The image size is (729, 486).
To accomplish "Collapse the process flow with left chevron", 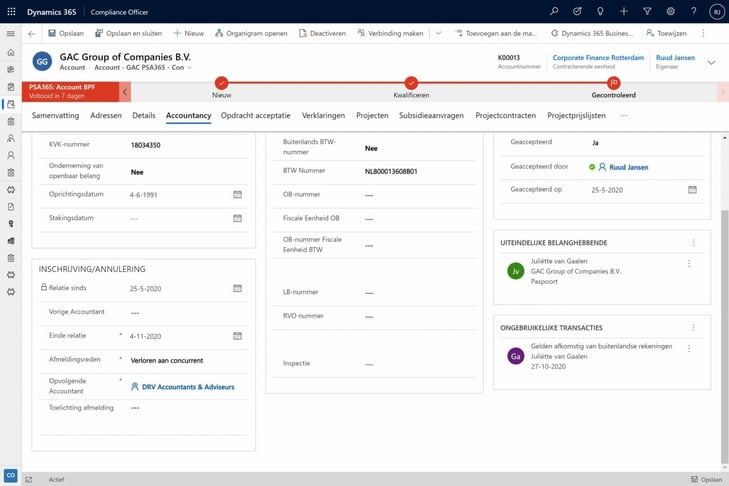I will 125,92.
